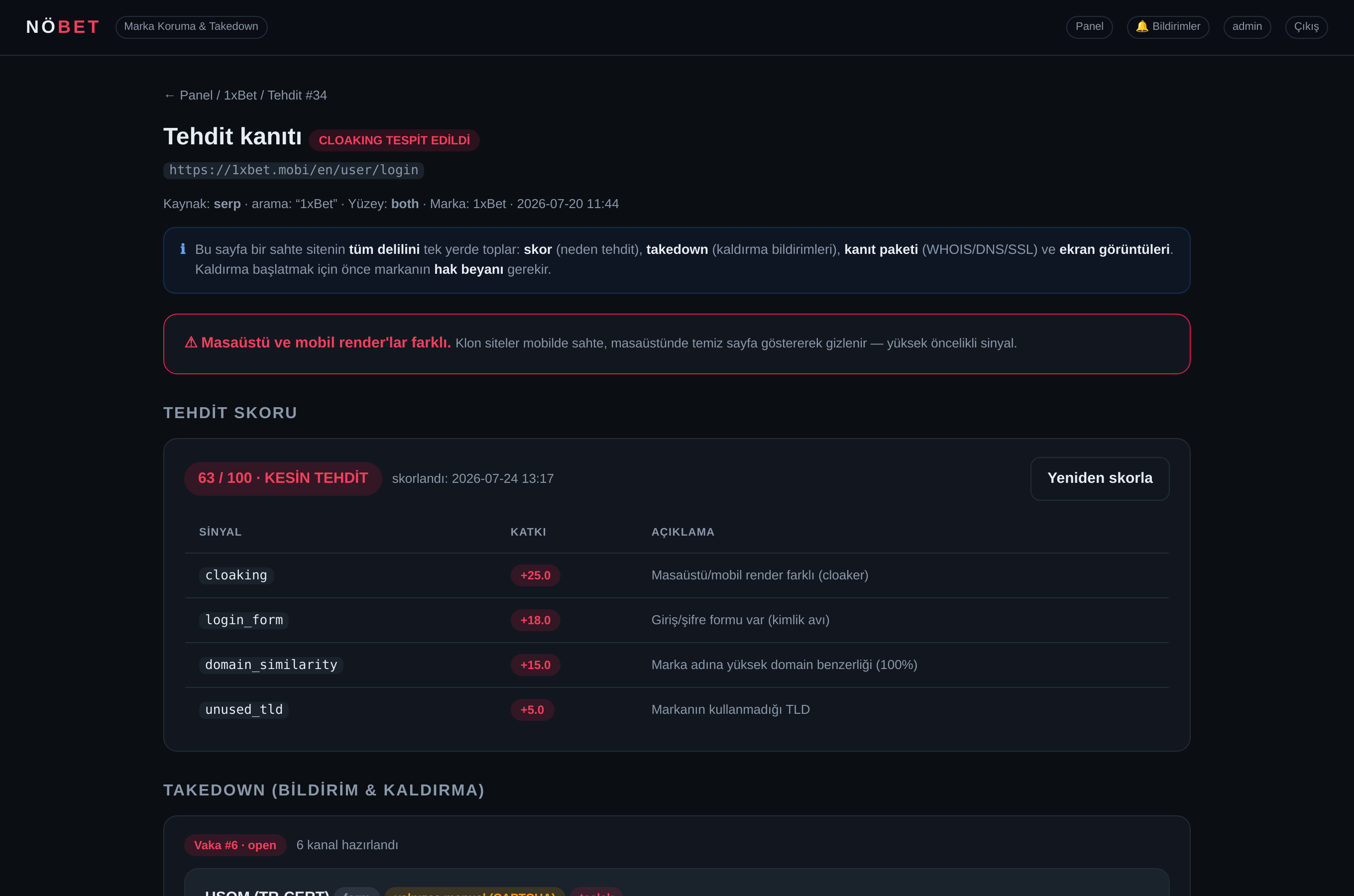
Task: Click '6 kanal hazırlandı' text
Action: [x=347, y=845]
